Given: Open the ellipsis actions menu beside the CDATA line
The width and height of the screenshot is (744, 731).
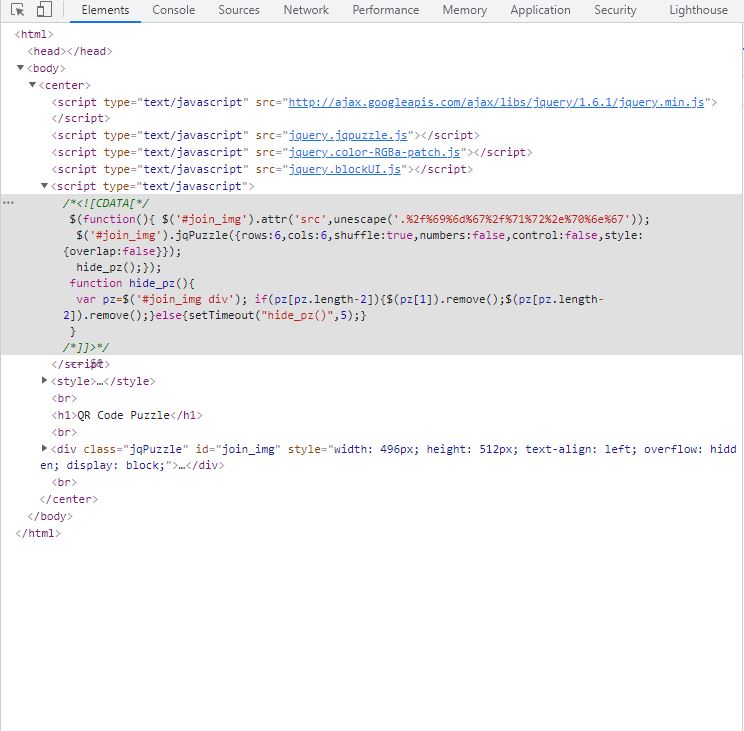Looking at the screenshot, I should 9,203.
